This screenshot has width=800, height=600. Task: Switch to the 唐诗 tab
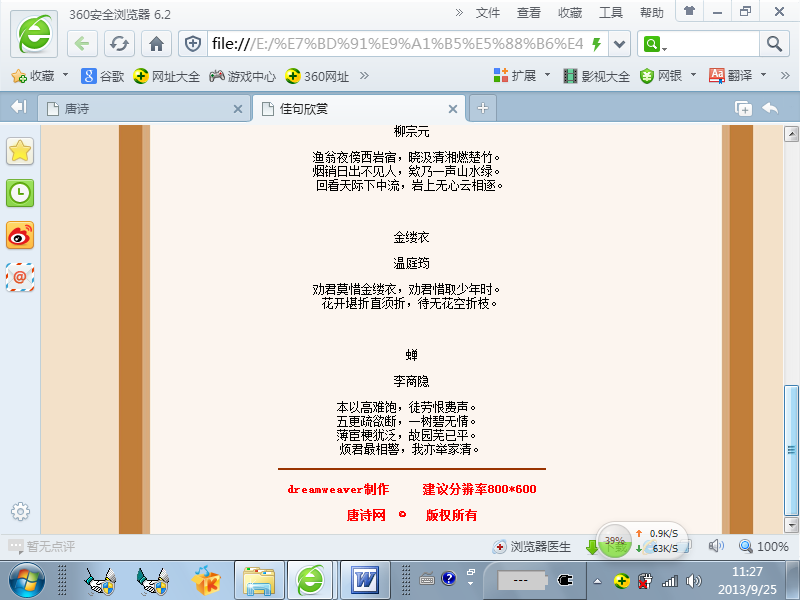pos(140,108)
